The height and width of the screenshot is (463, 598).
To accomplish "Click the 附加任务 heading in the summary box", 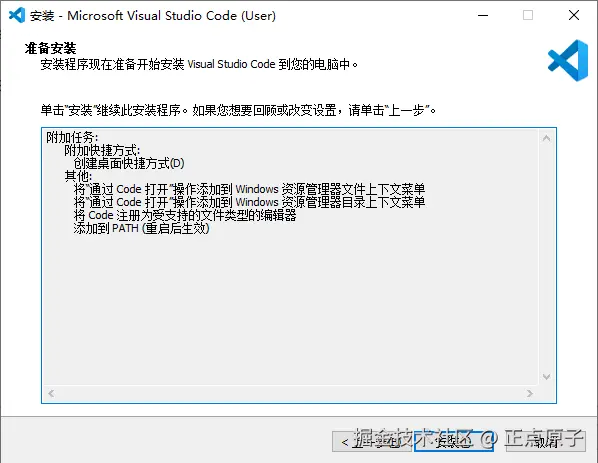I will tap(72, 137).
